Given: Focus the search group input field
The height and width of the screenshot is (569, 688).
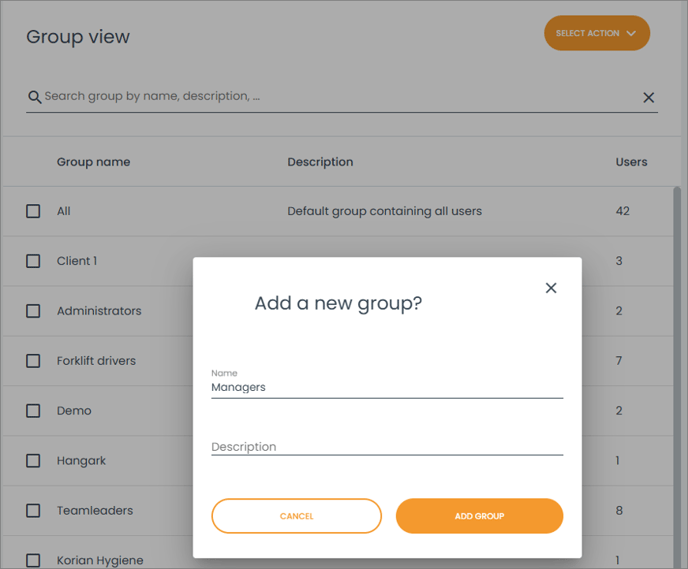Looking at the screenshot, I should point(340,97).
